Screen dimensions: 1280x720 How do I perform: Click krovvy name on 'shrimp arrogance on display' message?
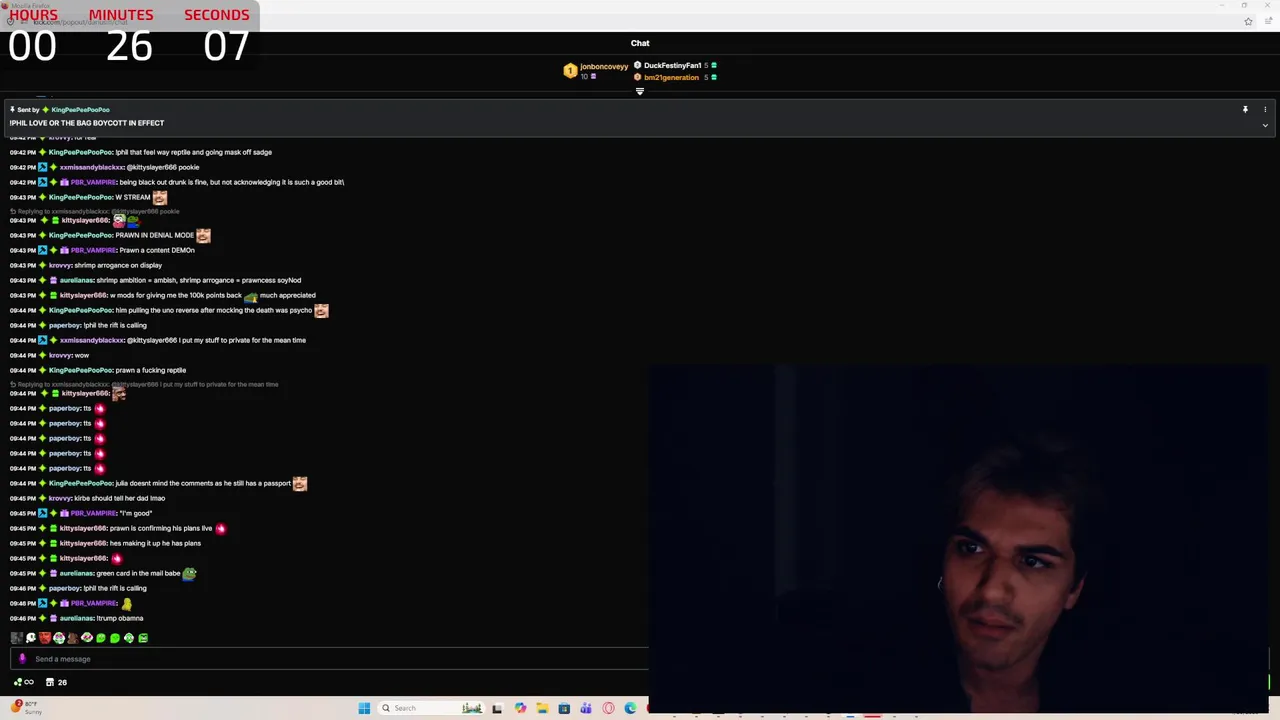click(x=60, y=265)
